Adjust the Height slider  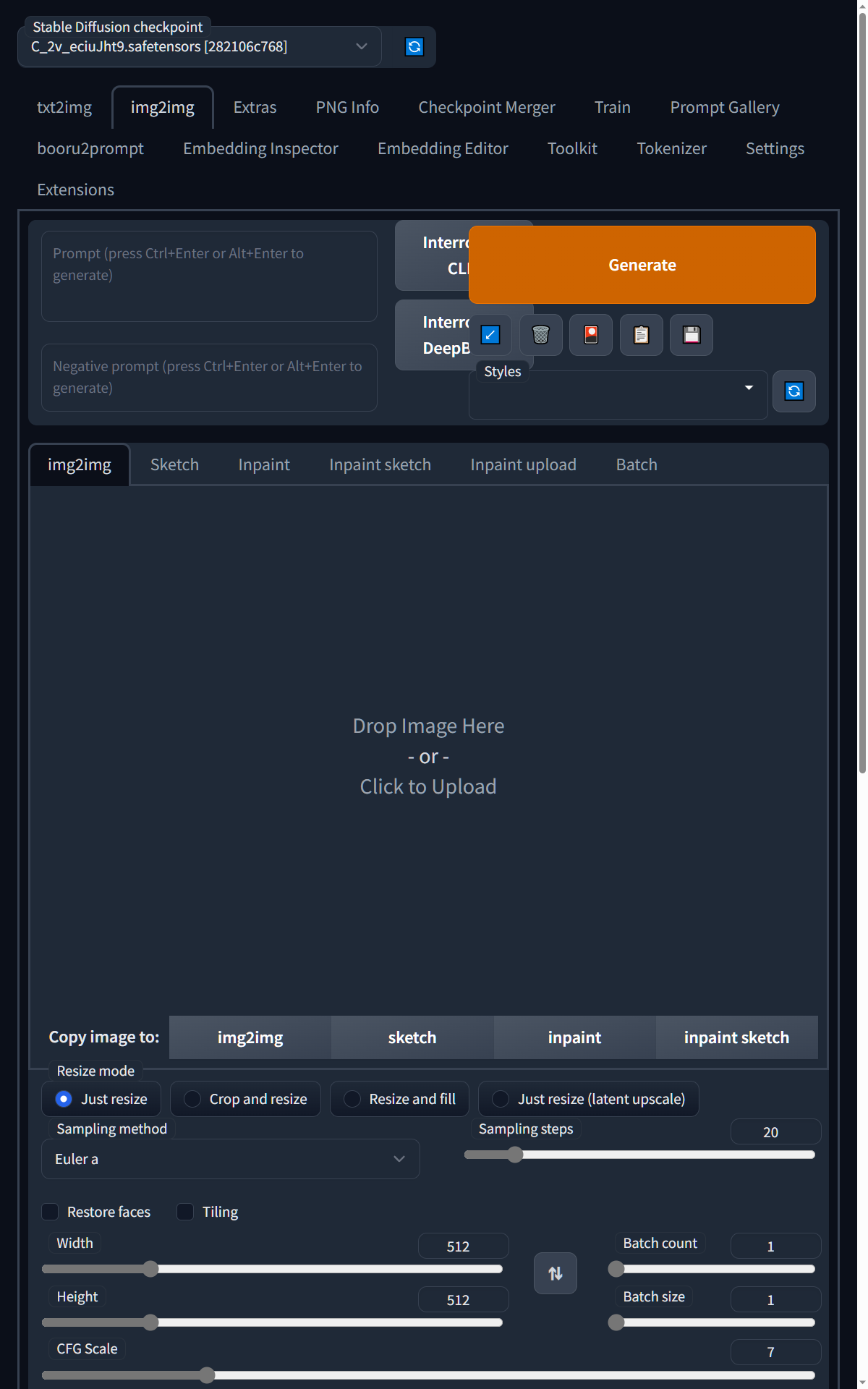[272, 1322]
